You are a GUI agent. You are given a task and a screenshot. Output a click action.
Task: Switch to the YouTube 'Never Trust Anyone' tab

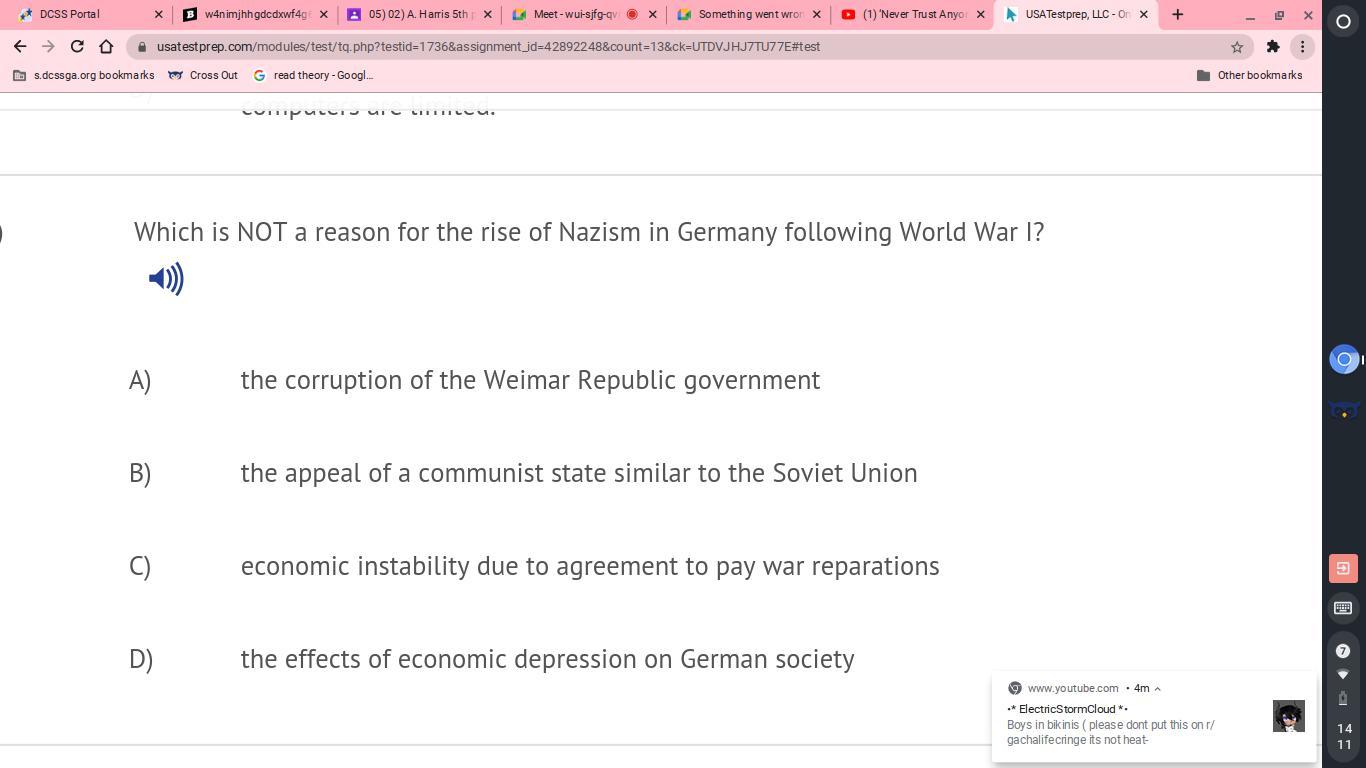point(913,14)
